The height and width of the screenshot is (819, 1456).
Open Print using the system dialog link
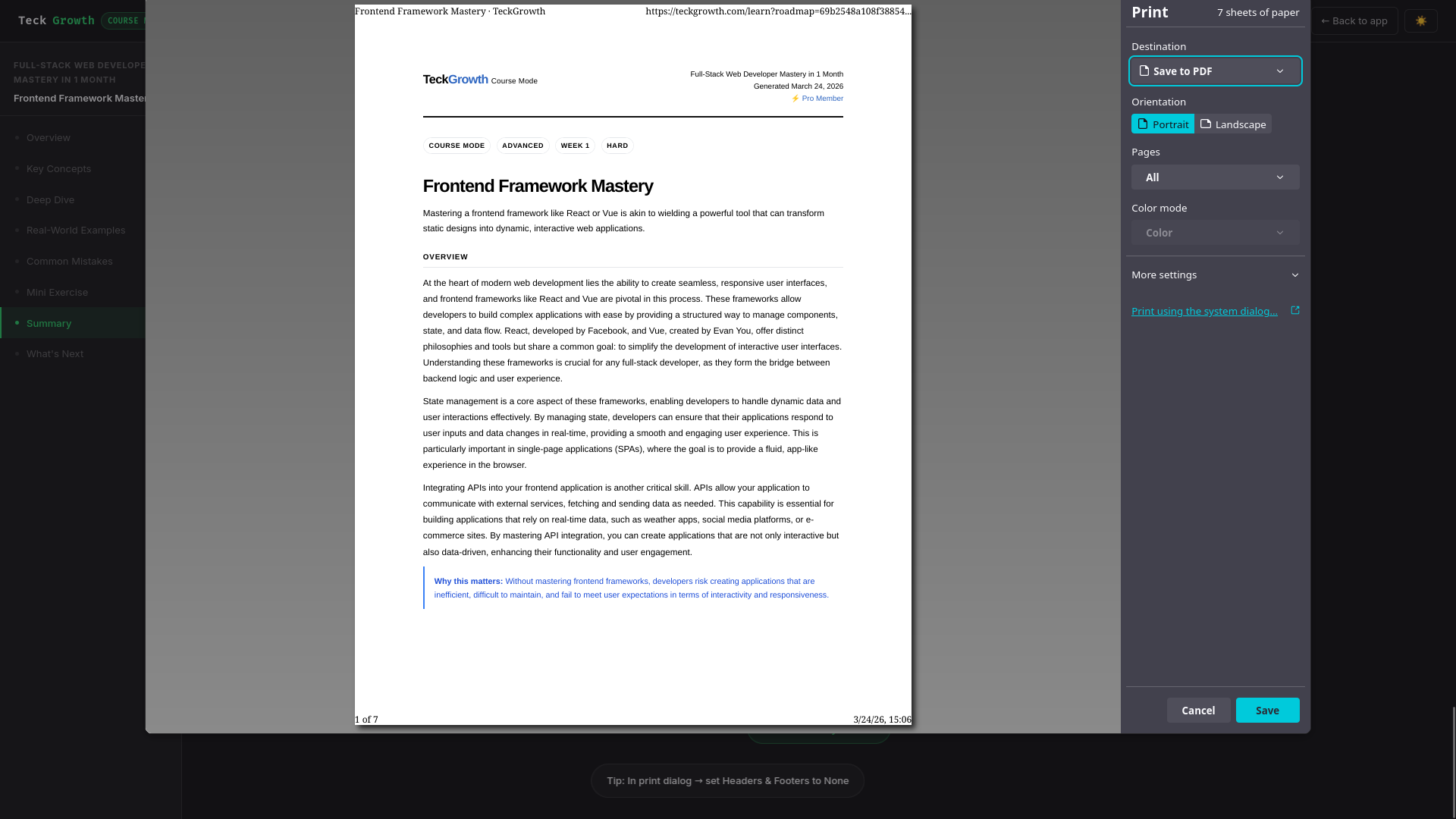[x=1204, y=311]
